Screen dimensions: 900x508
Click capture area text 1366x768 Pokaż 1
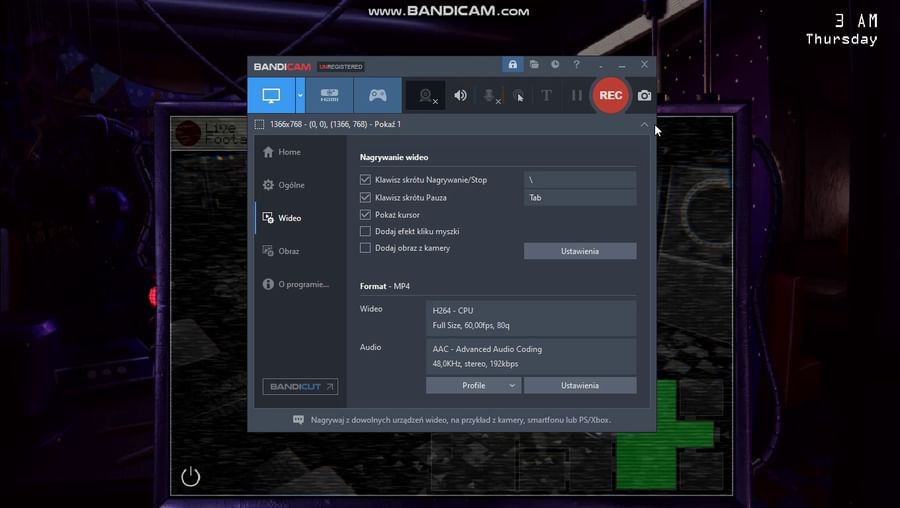tap(335, 125)
